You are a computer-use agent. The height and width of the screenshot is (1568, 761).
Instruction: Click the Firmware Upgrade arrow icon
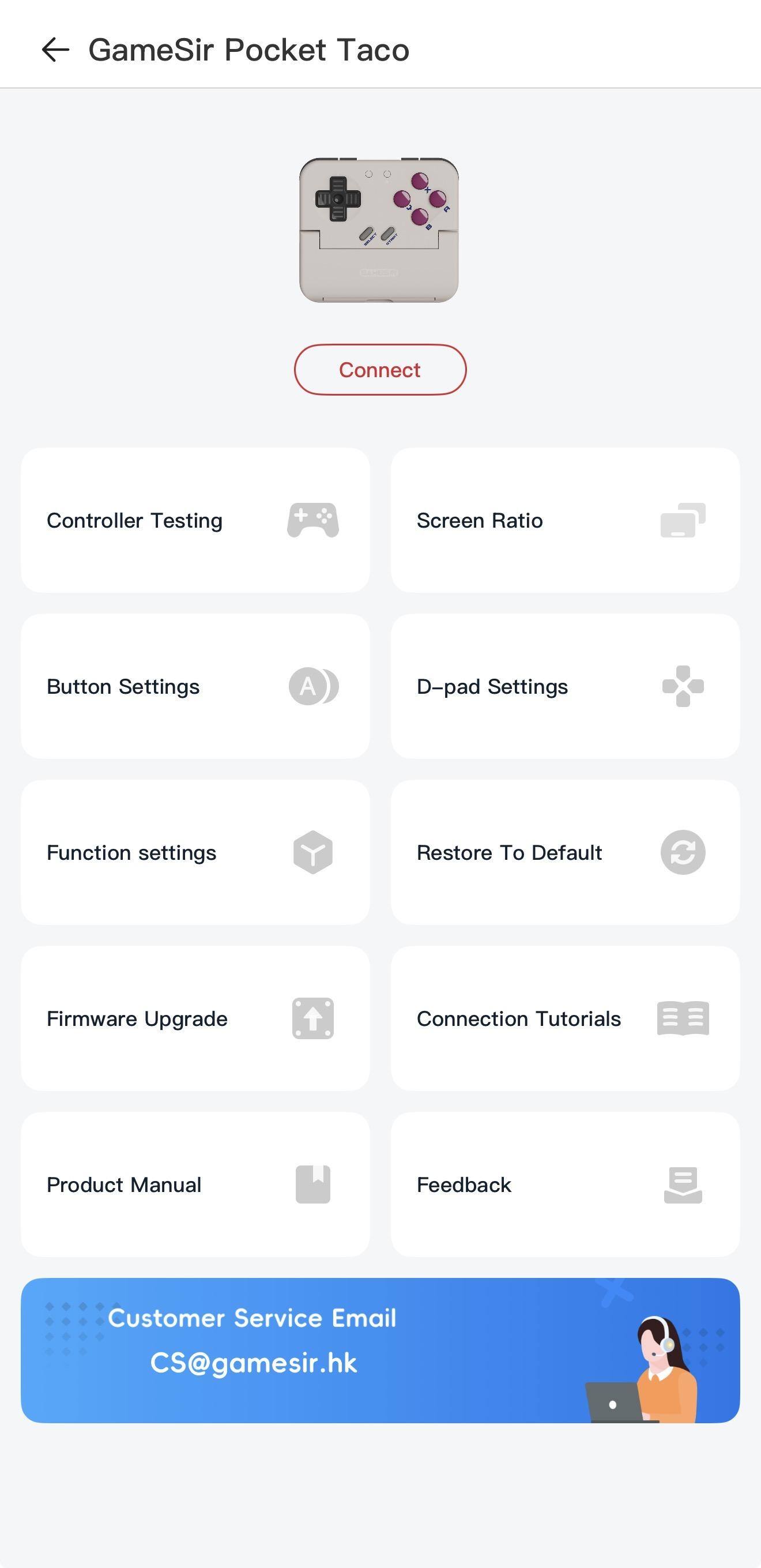(312, 1018)
